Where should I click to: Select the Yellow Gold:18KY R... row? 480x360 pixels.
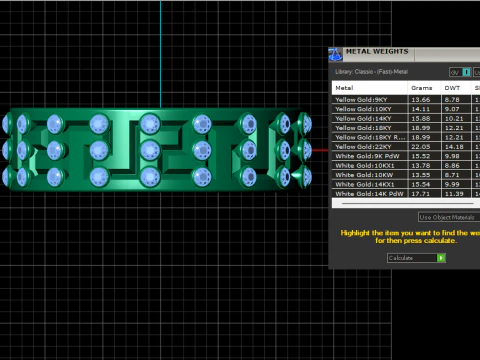(x=406, y=137)
